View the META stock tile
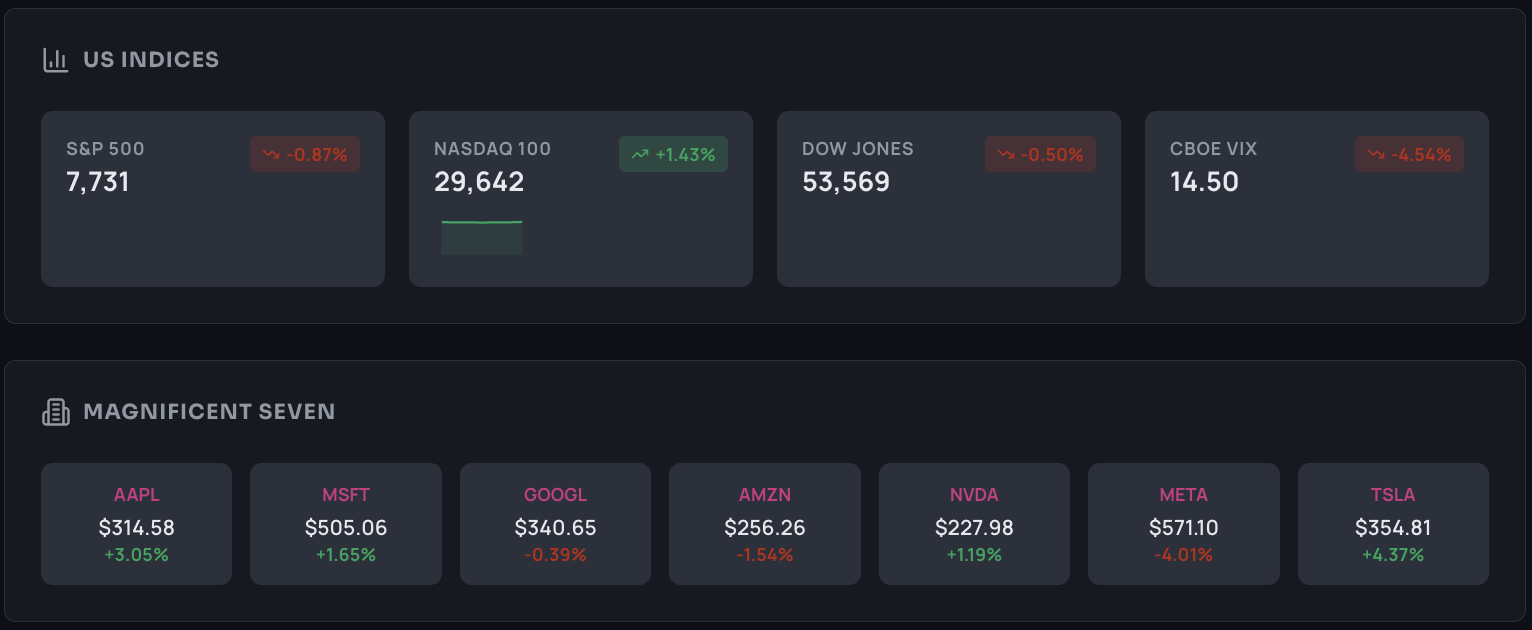 pos(1184,524)
